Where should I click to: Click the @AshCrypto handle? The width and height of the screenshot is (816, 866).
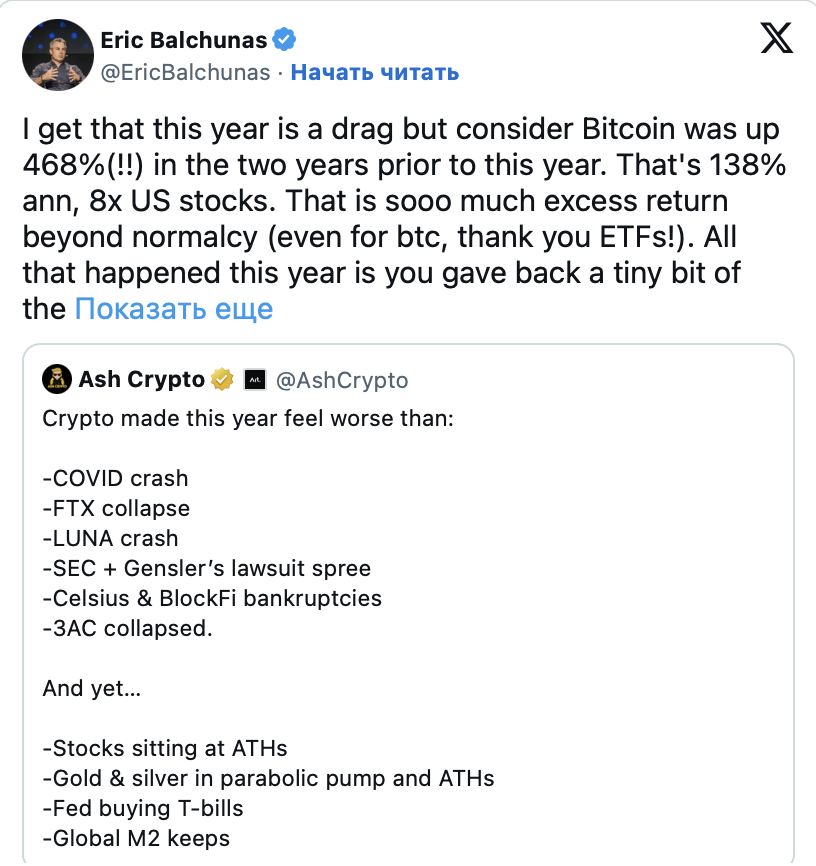341,380
